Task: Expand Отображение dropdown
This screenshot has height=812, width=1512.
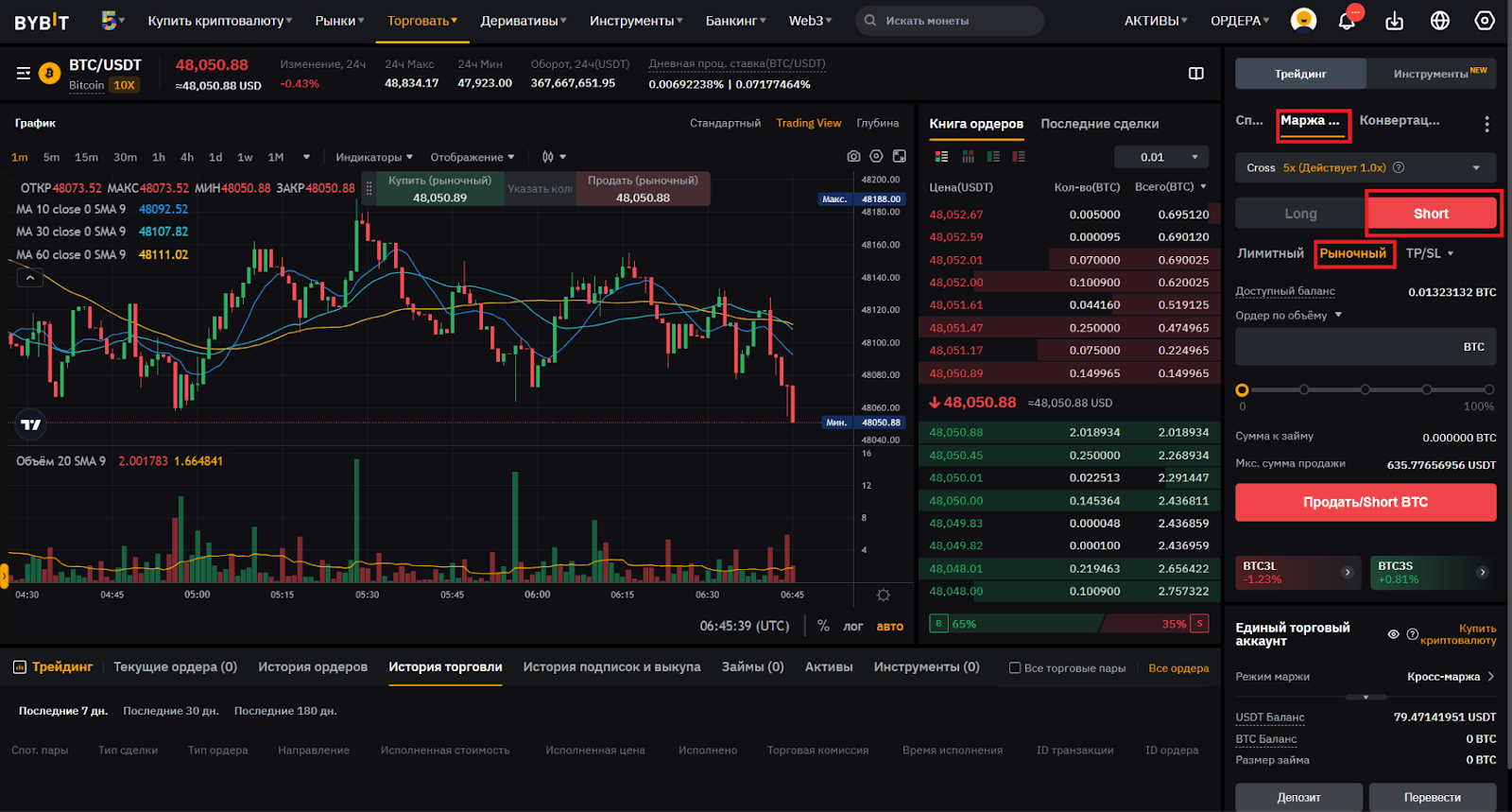Action: (472, 157)
